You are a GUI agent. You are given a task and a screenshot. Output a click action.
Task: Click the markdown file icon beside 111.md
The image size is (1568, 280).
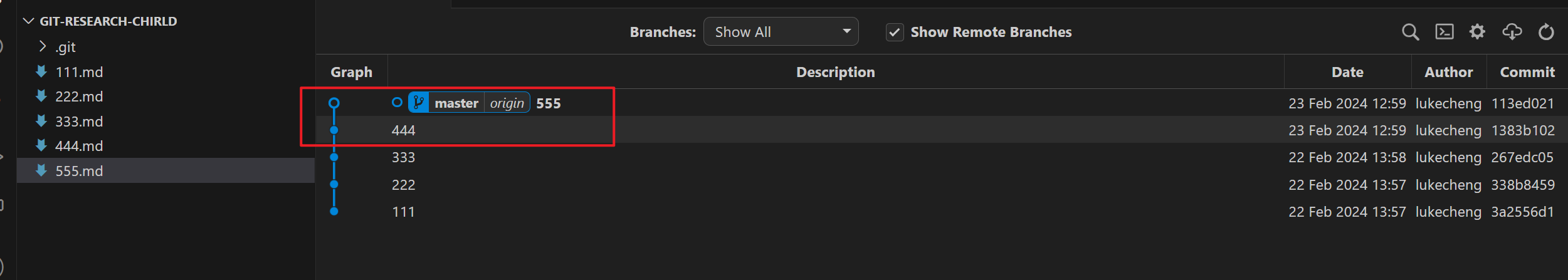[x=41, y=72]
